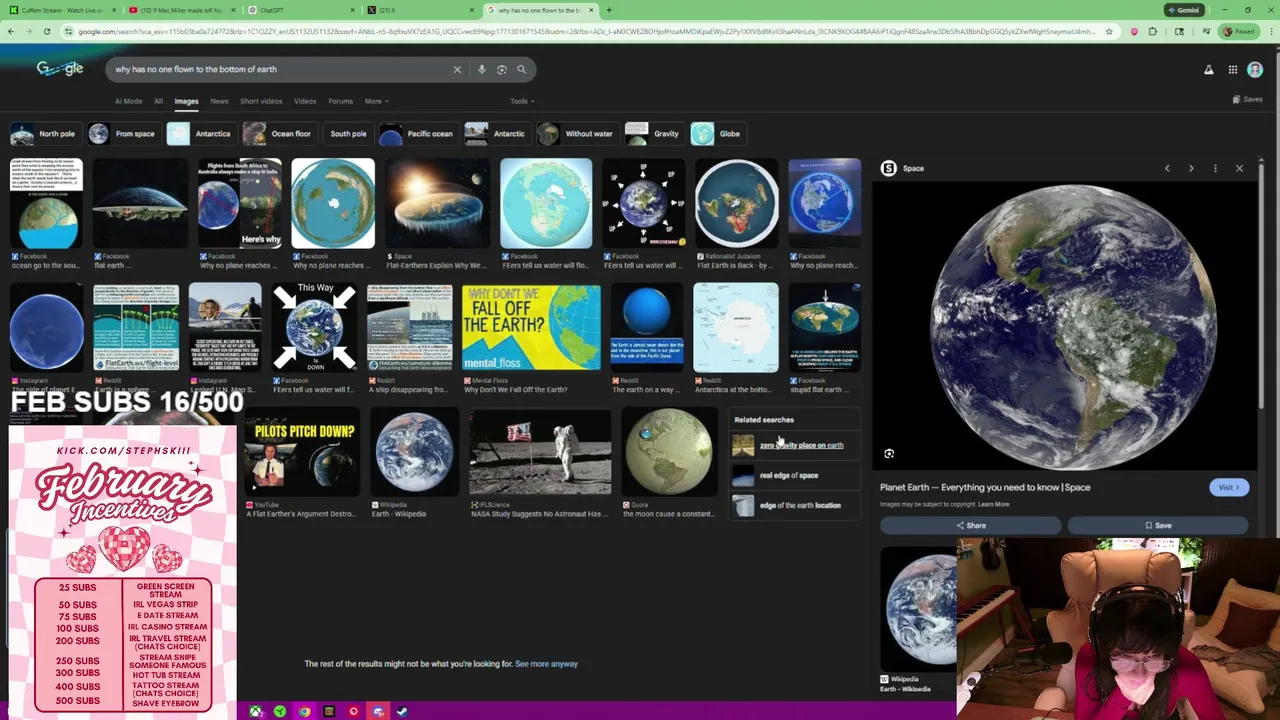Open Xbox app in the taskbar

(257, 711)
